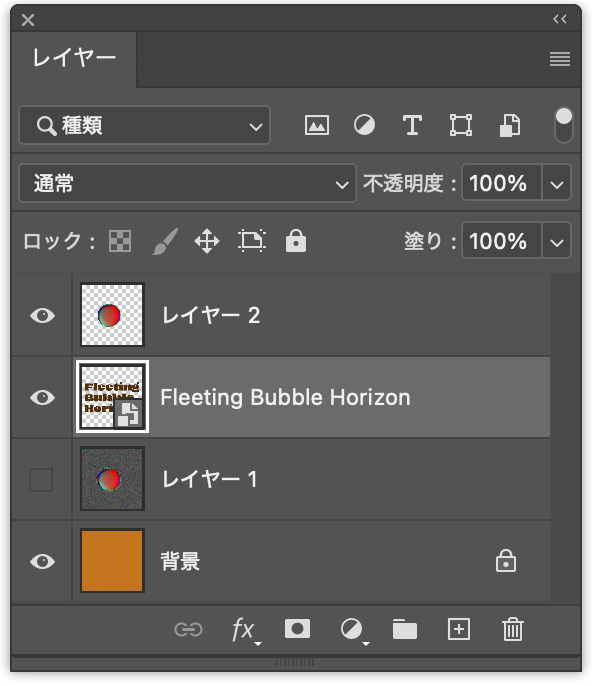Hide レイヤー 2 with eye icon
The image size is (592, 686).
coord(42,315)
